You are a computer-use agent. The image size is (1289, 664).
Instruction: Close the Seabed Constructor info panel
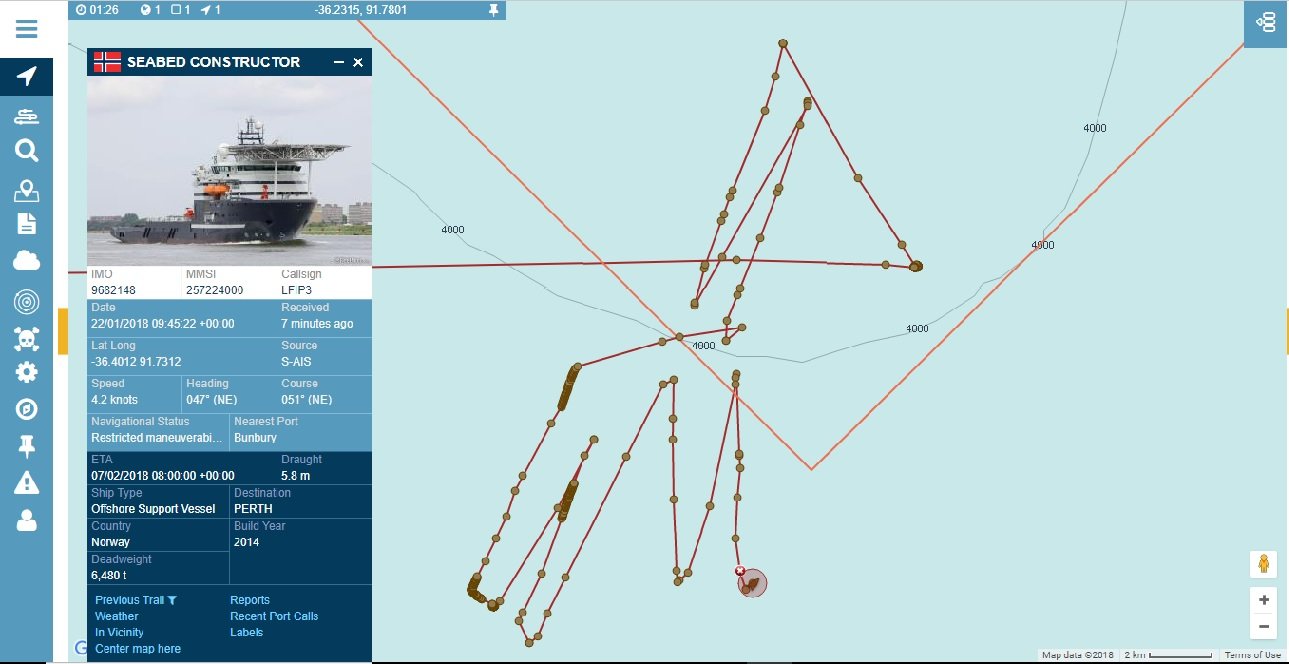(x=358, y=62)
